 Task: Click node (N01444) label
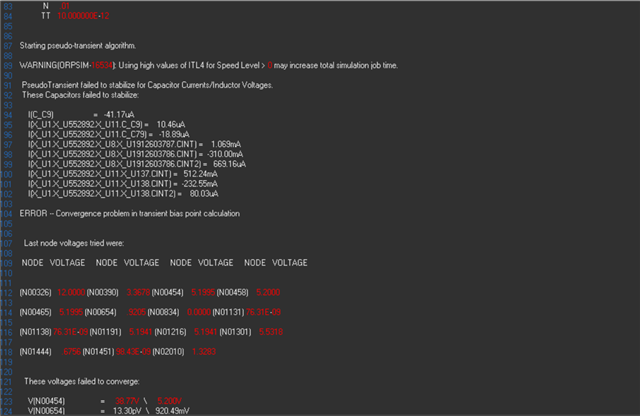36,351
